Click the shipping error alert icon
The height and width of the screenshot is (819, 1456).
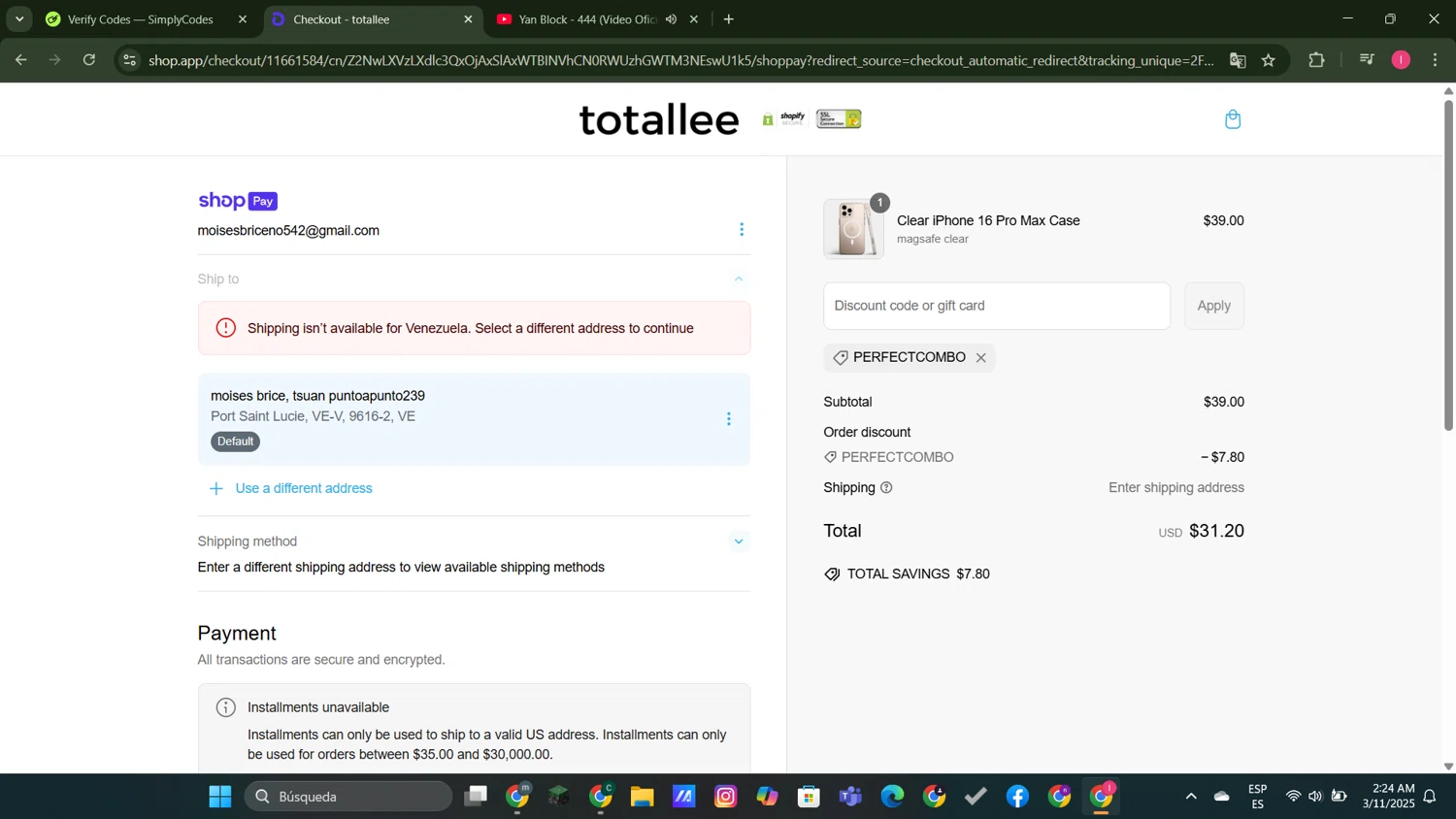(226, 328)
